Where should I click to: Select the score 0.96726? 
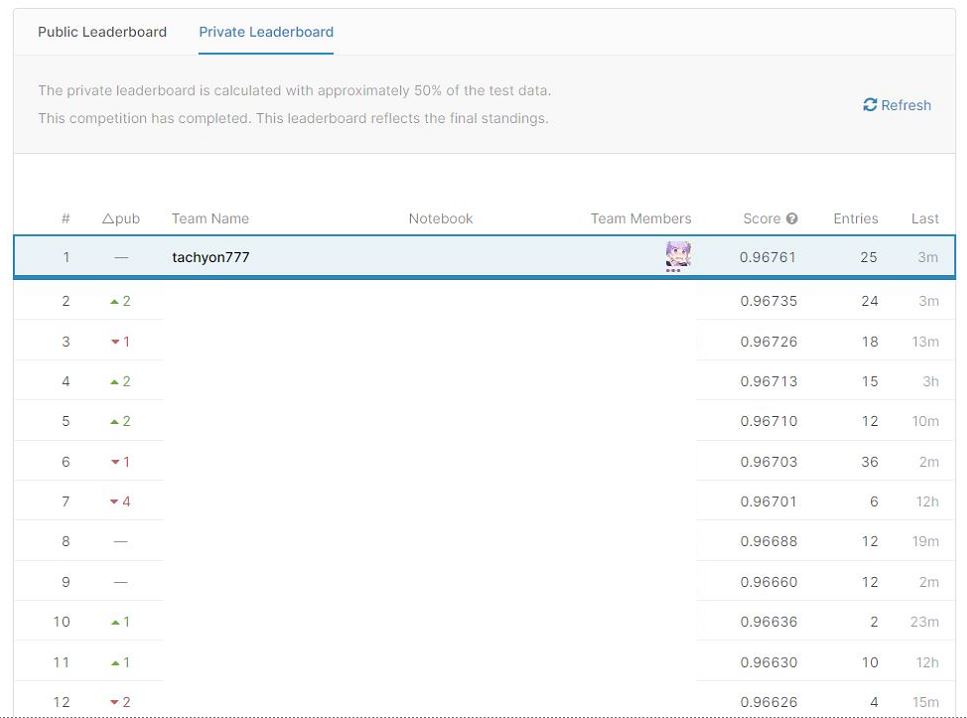[x=768, y=342]
